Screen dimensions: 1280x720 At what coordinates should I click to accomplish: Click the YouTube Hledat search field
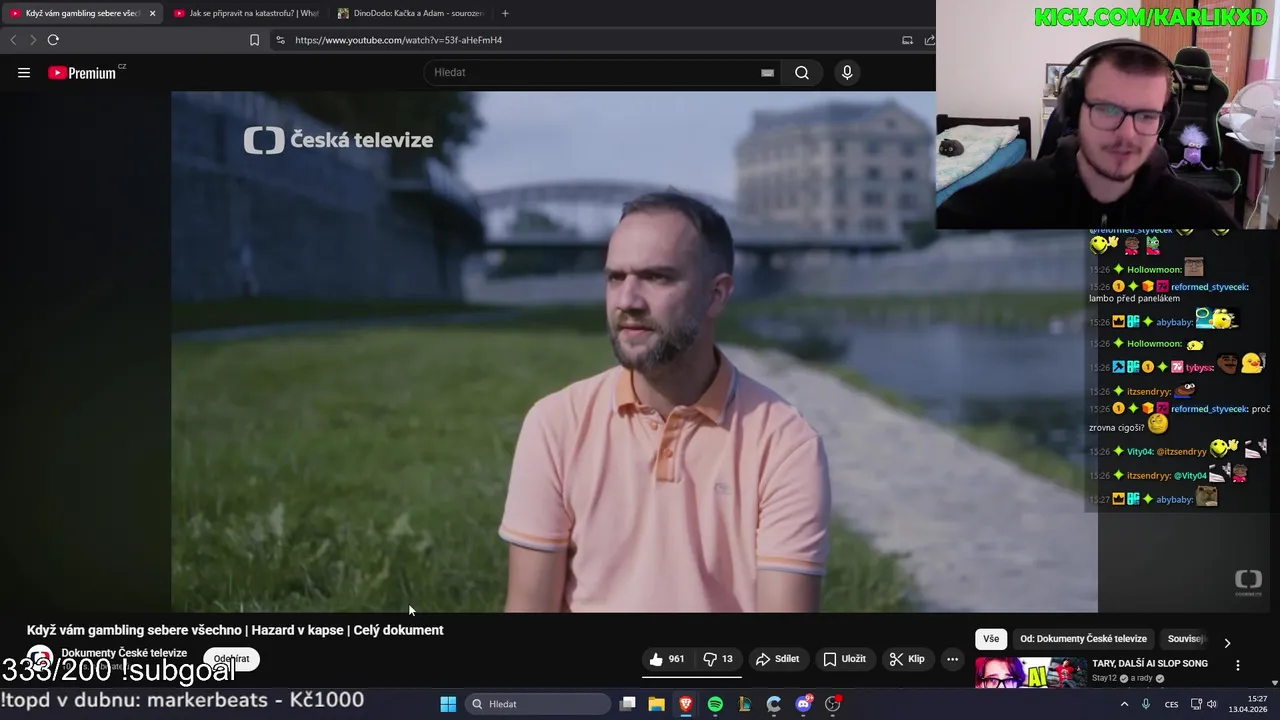[x=595, y=72]
